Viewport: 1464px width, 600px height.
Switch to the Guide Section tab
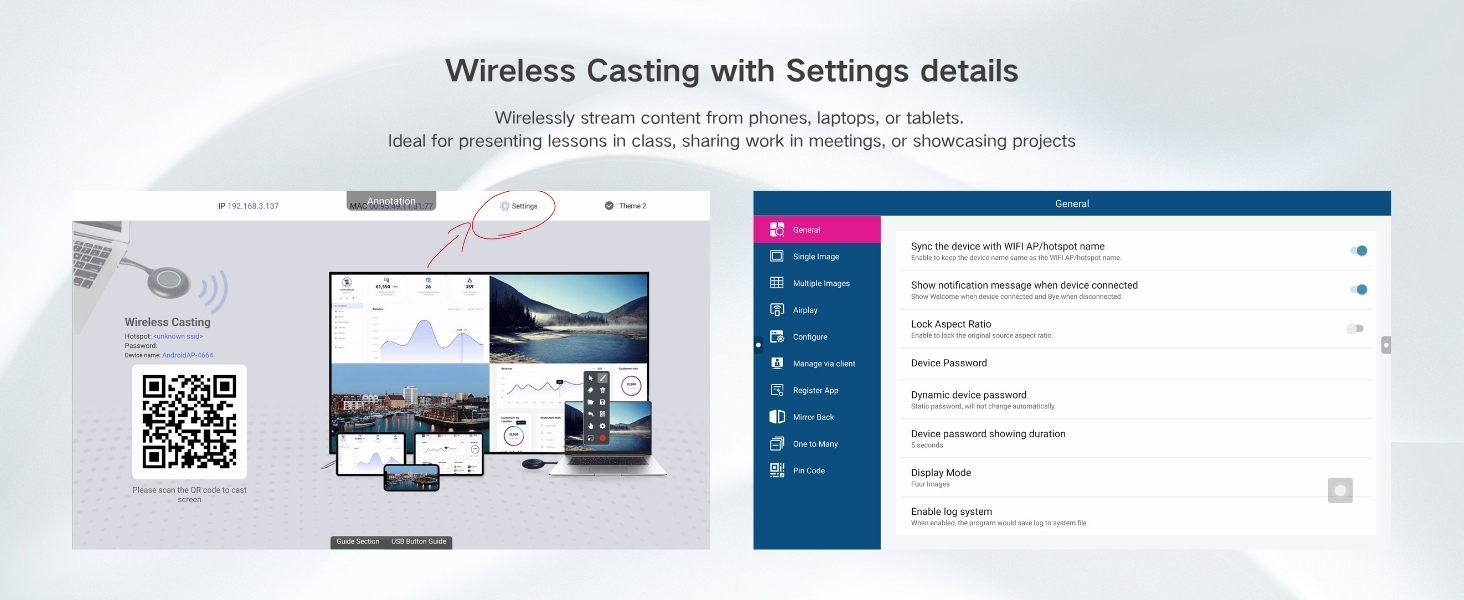pyautogui.click(x=358, y=542)
